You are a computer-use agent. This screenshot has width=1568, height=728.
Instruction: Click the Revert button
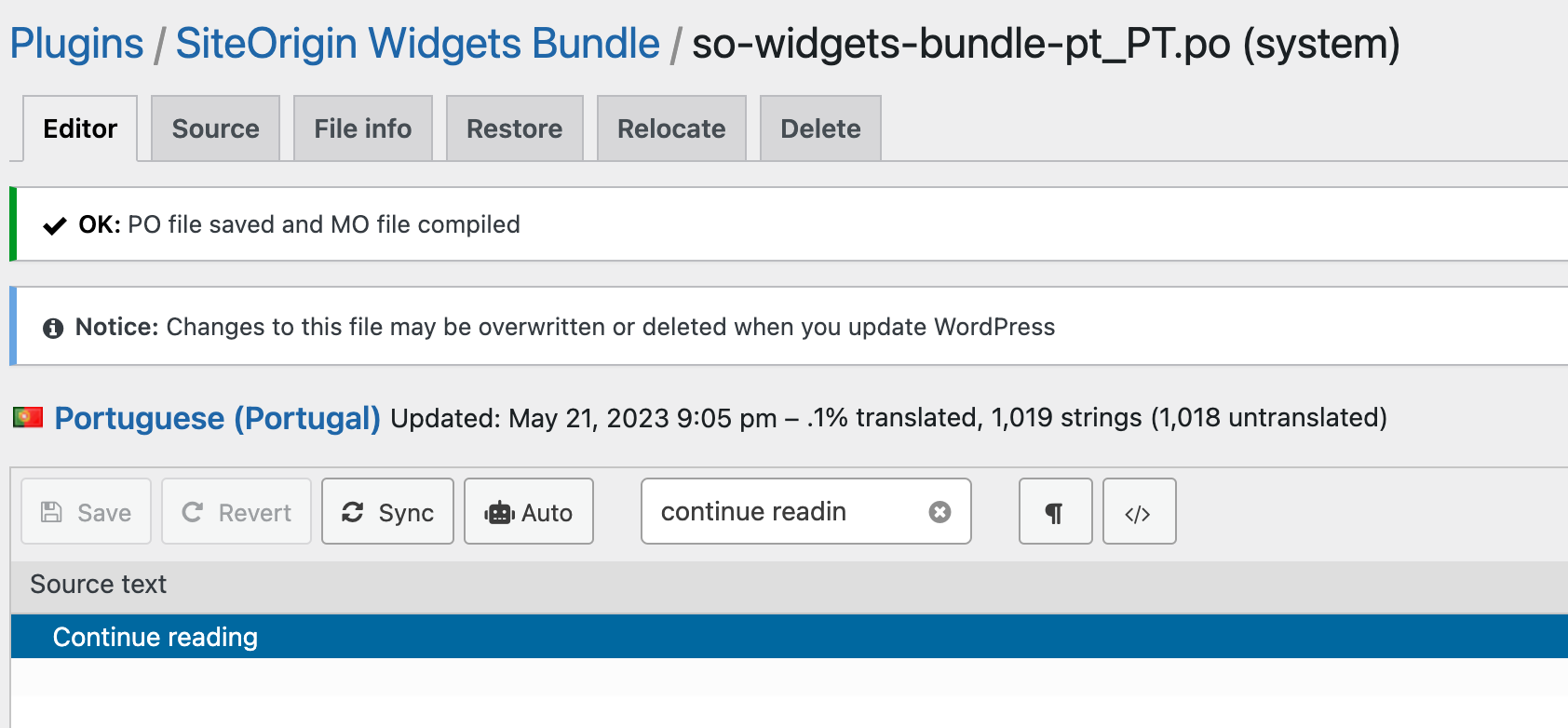coord(237,512)
